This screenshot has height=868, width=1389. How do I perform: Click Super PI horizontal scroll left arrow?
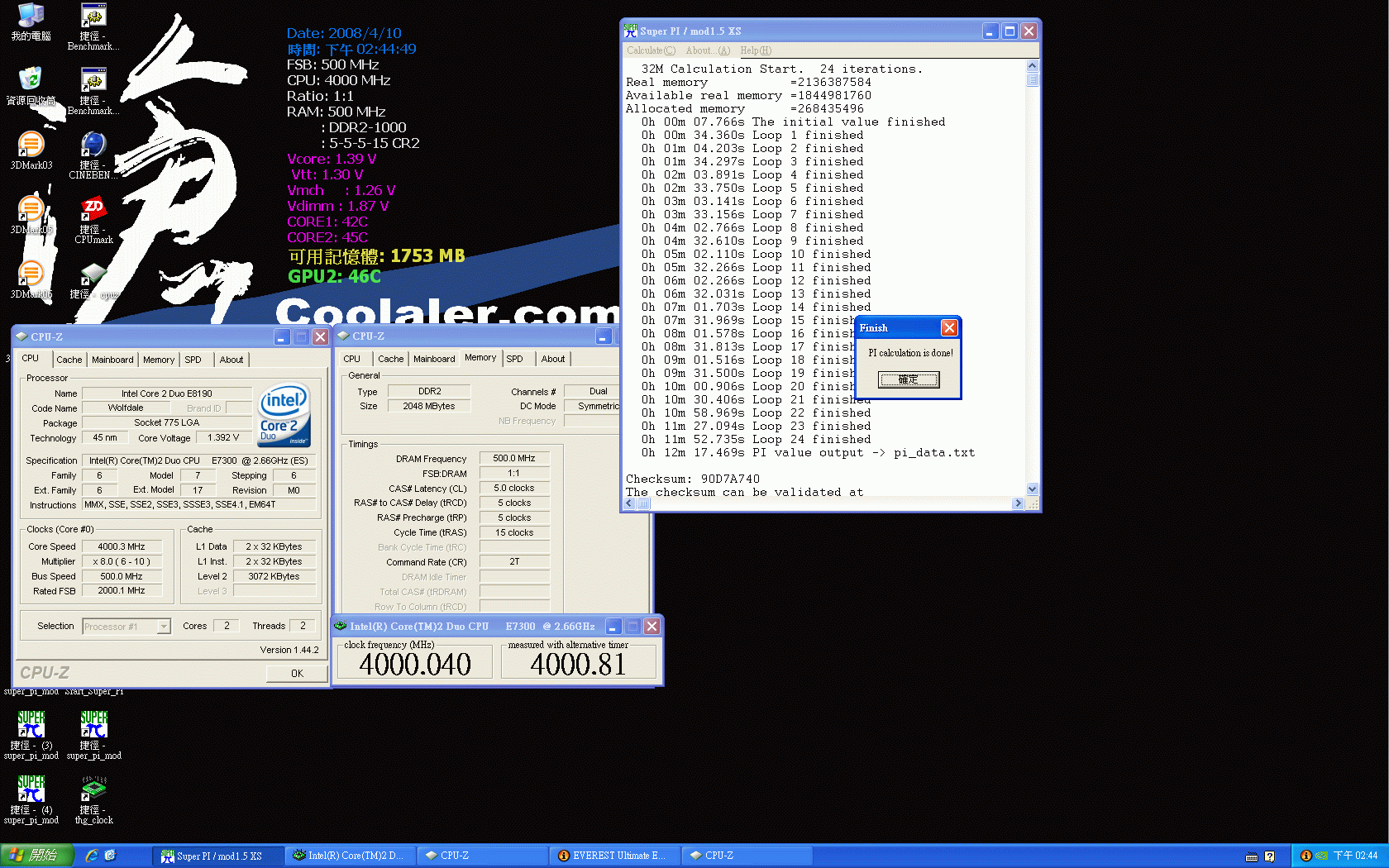pyautogui.click(x=630, y=503)
